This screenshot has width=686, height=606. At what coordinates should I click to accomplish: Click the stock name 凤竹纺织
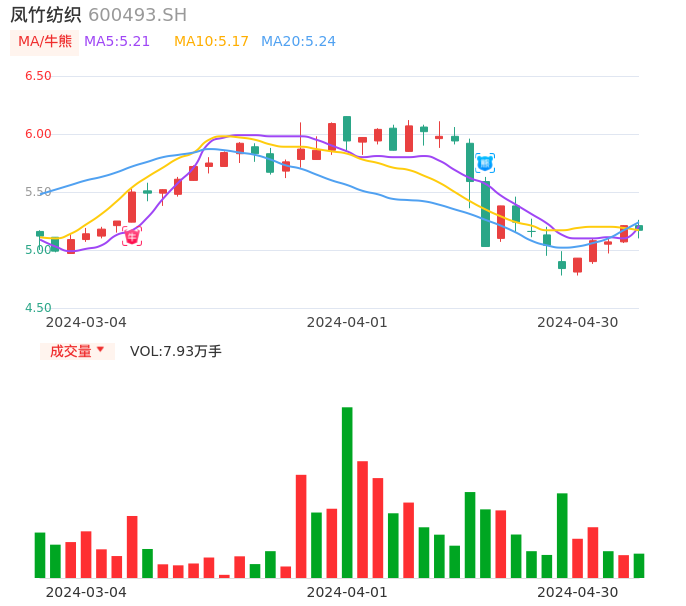point(46,15)
